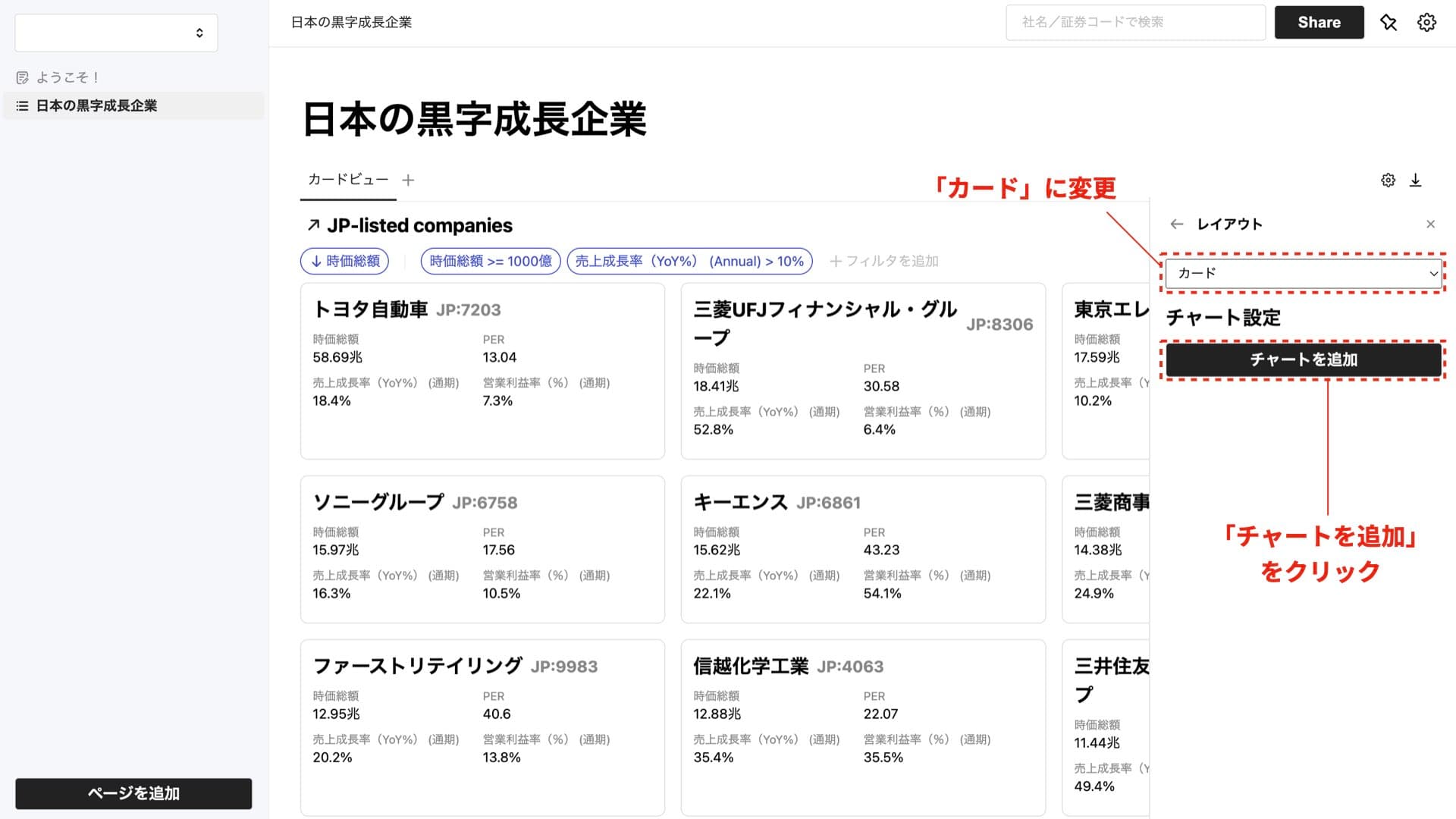Open settings gear in top bar
The image size is (1456, 819).
(x=1426, y=23)
